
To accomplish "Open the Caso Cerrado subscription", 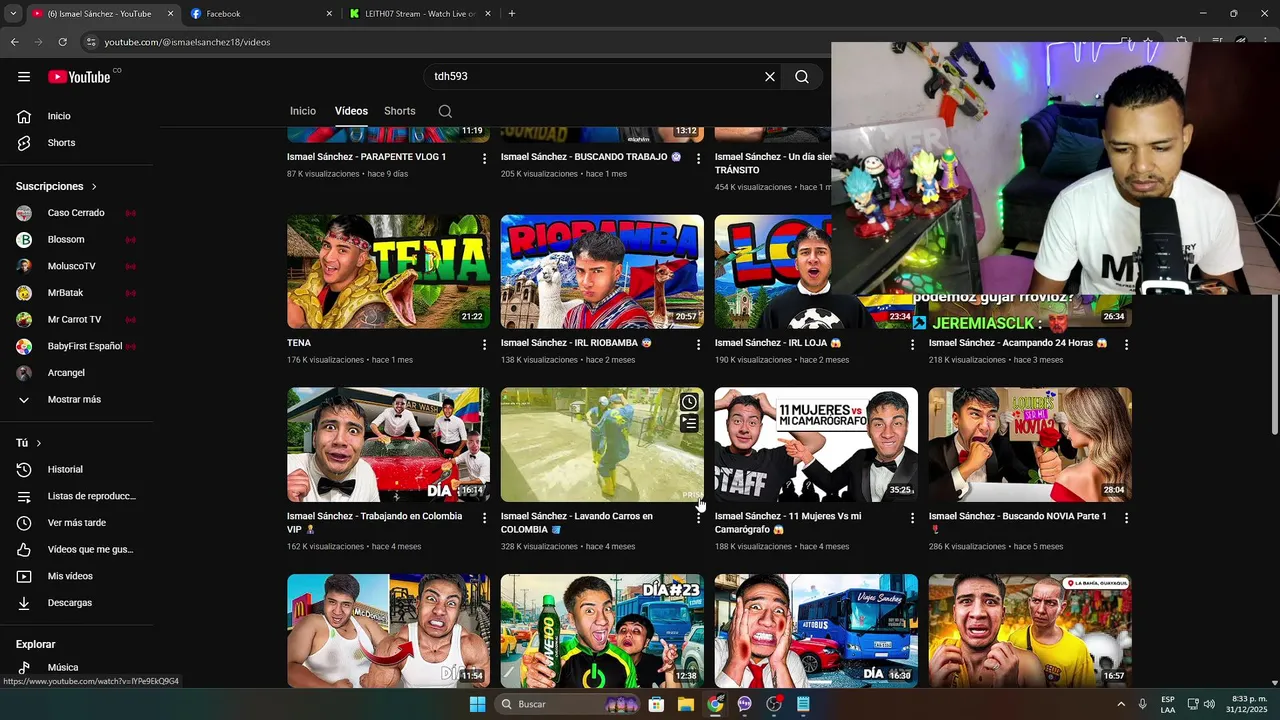I will (x=77, y=213).
